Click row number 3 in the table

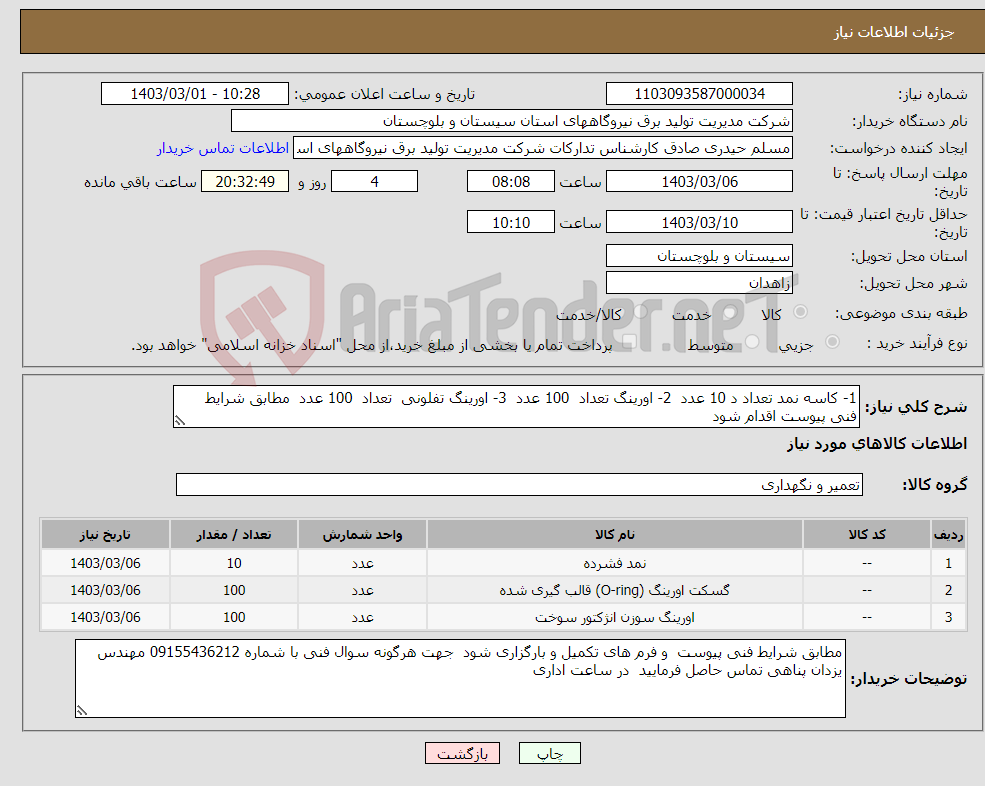949,618
